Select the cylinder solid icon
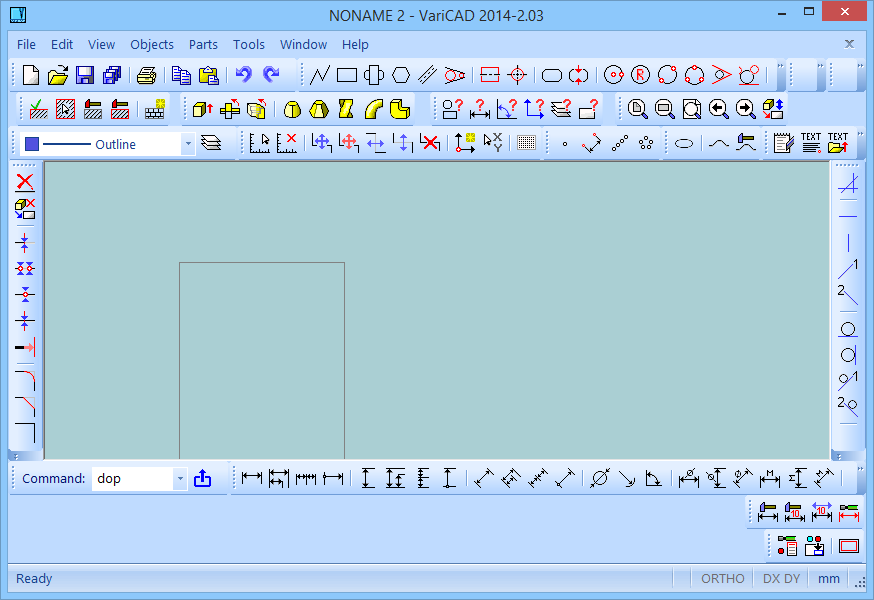Screen dimensions: 874x600 [x=292, y=109]
